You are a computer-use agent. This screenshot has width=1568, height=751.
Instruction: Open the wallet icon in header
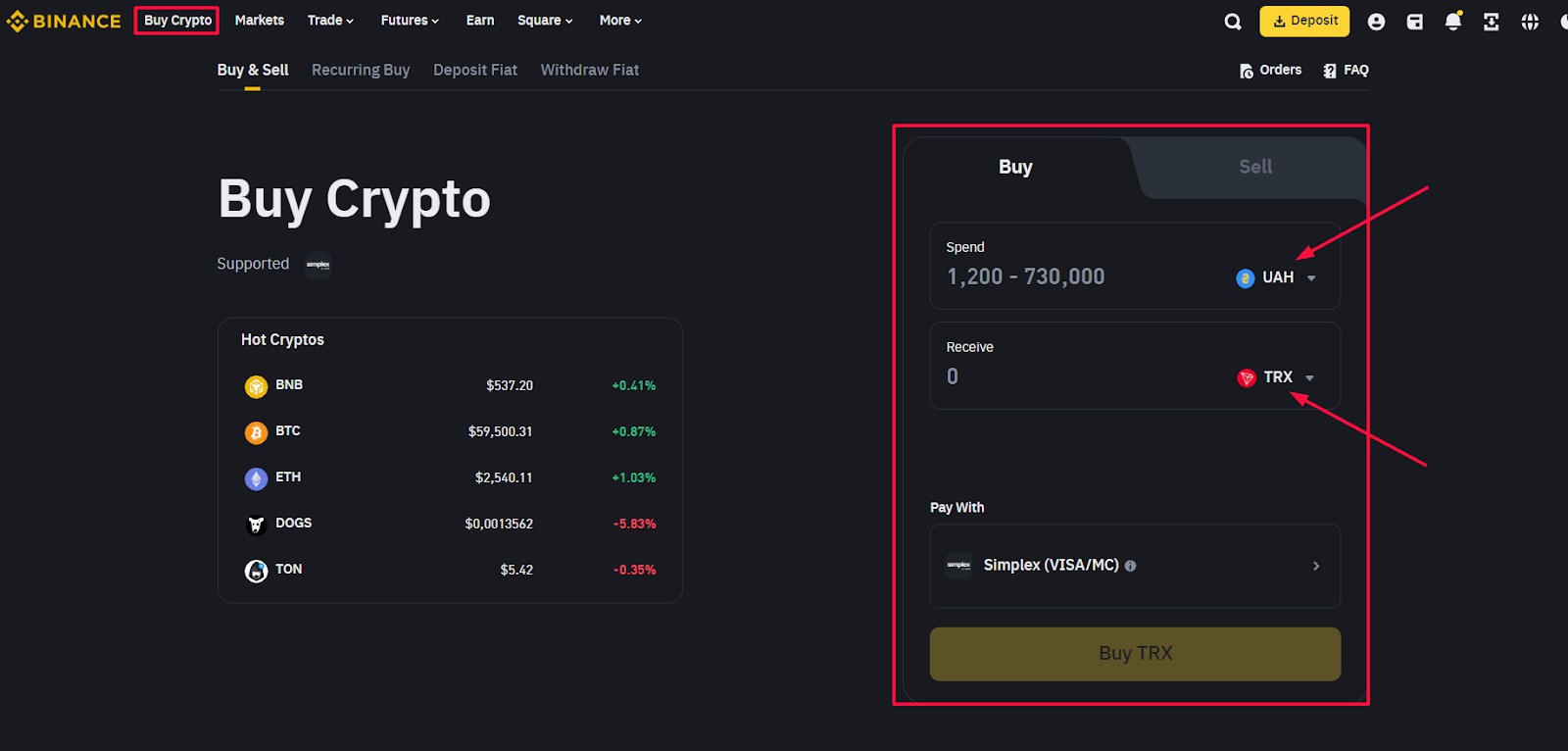1415,22
